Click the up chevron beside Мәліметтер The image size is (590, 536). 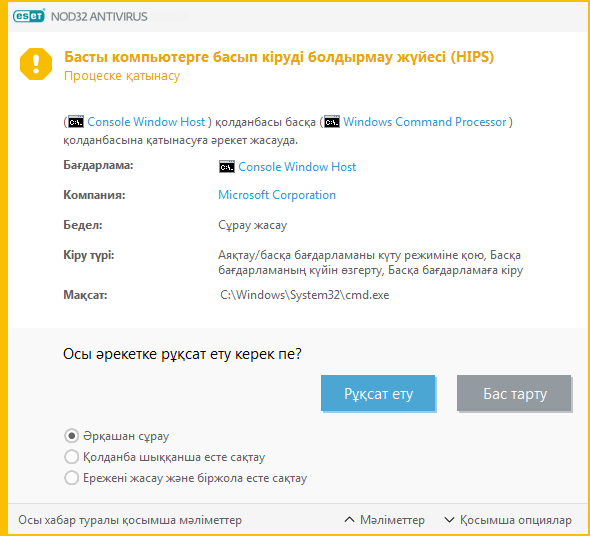click(x=349, y=520)
